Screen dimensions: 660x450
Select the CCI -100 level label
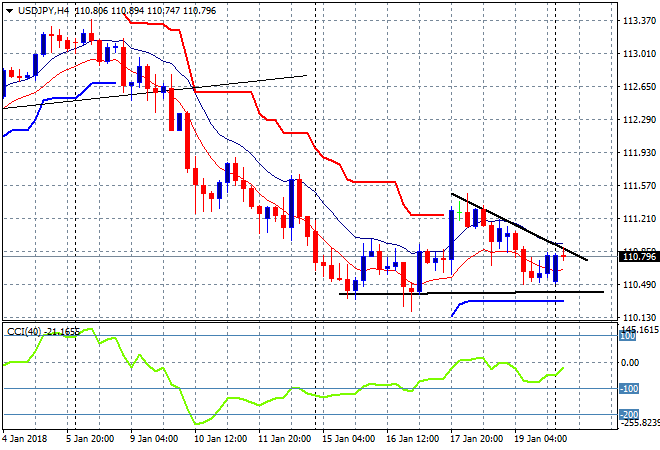[x=629, y=389]
